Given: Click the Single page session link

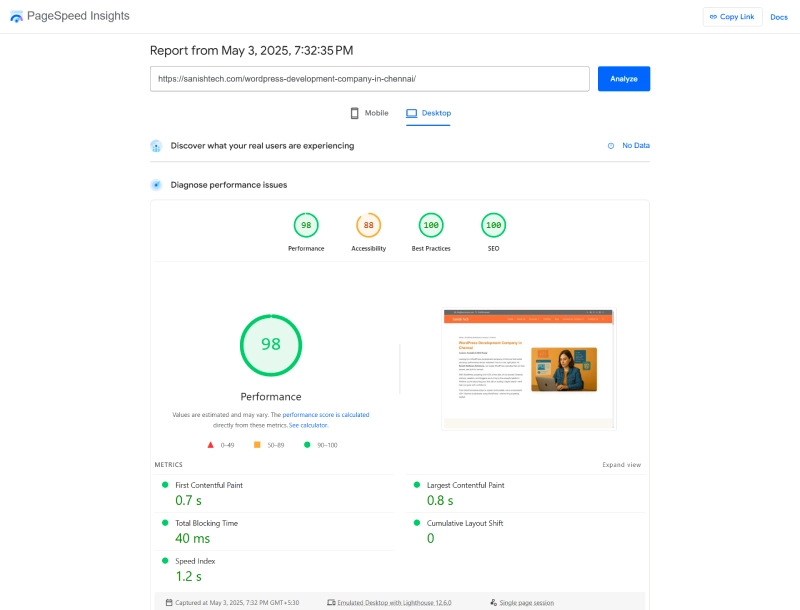Looking at the screenshot, I should click(x=526, y=603).
